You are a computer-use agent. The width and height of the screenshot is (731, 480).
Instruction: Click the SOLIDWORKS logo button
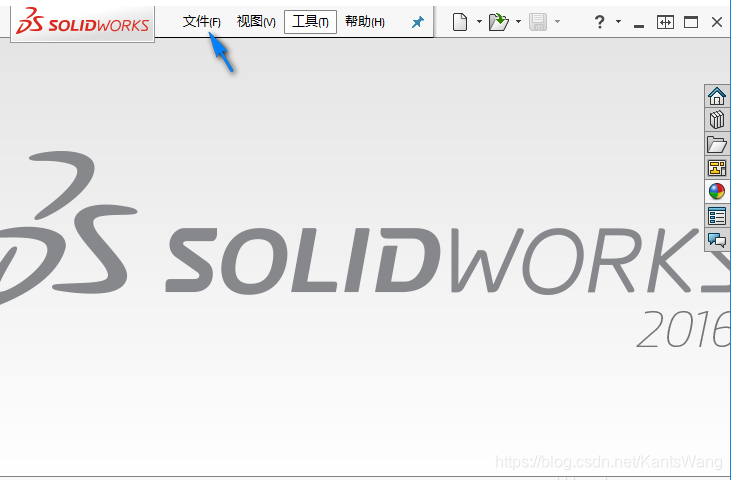[x=83, y=23]
